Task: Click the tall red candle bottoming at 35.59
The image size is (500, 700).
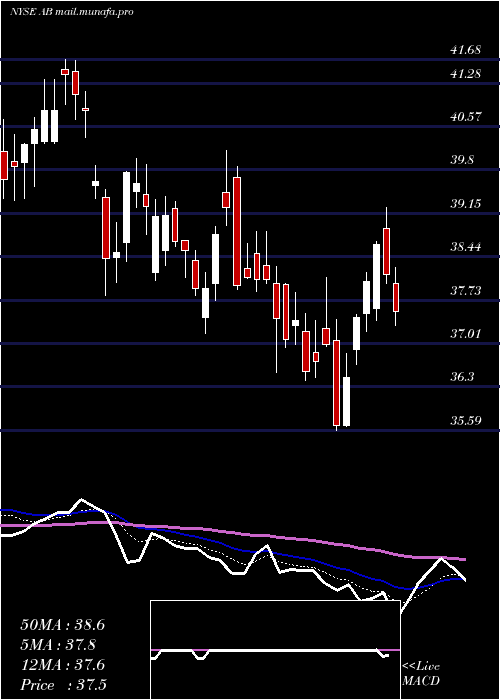Action: pyautogui.click(x=336, y=383)
